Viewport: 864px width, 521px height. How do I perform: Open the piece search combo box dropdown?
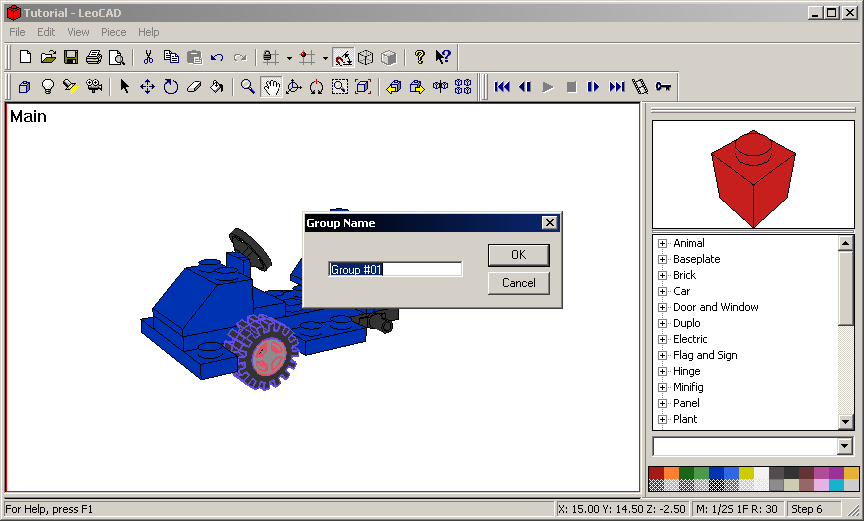pyautogui.click(x=845, y=446)
